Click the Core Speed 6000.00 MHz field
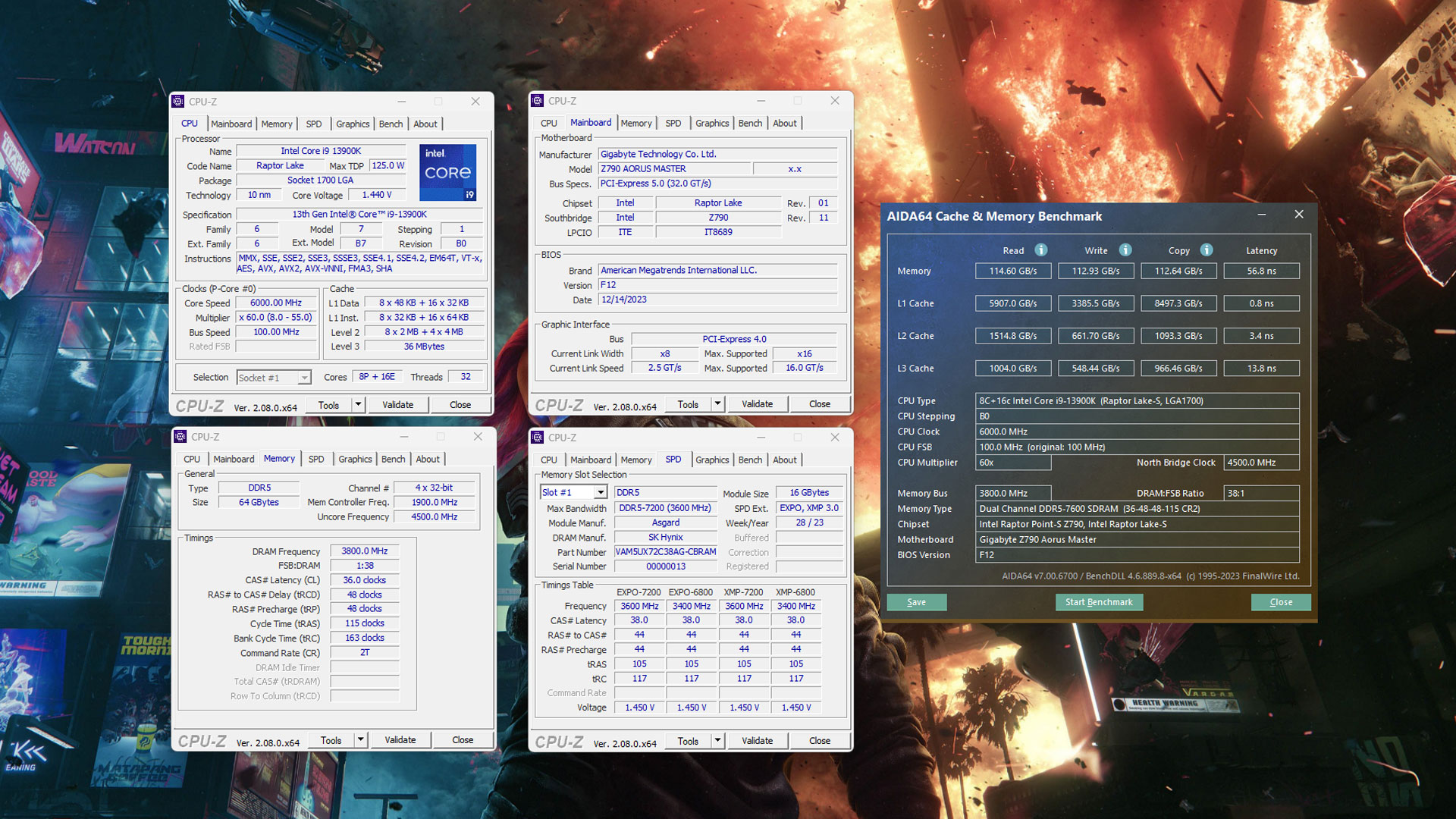Image resolution: width=1456 pixels, height=819 pixels. pos(276,303)
